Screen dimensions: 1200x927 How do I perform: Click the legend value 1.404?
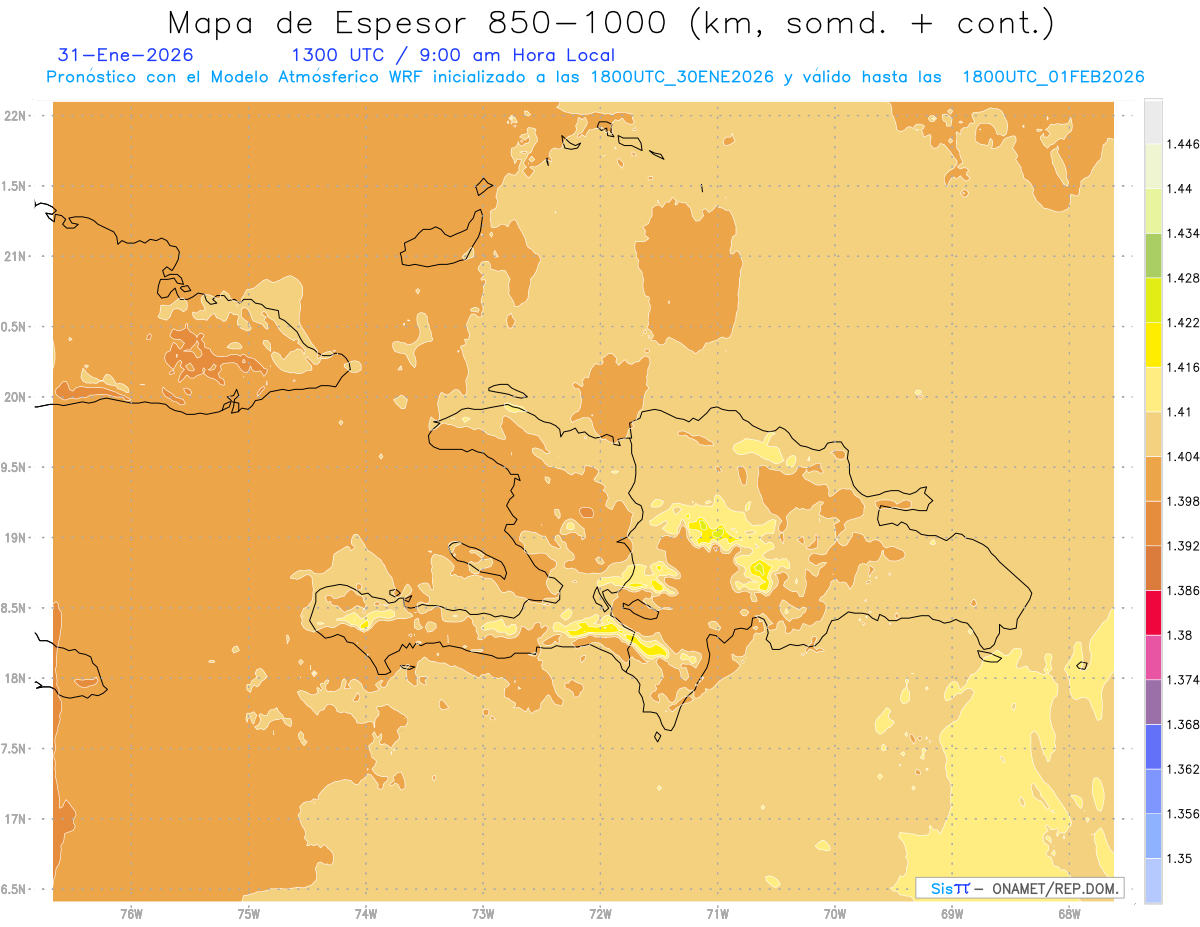(1184, 456)
